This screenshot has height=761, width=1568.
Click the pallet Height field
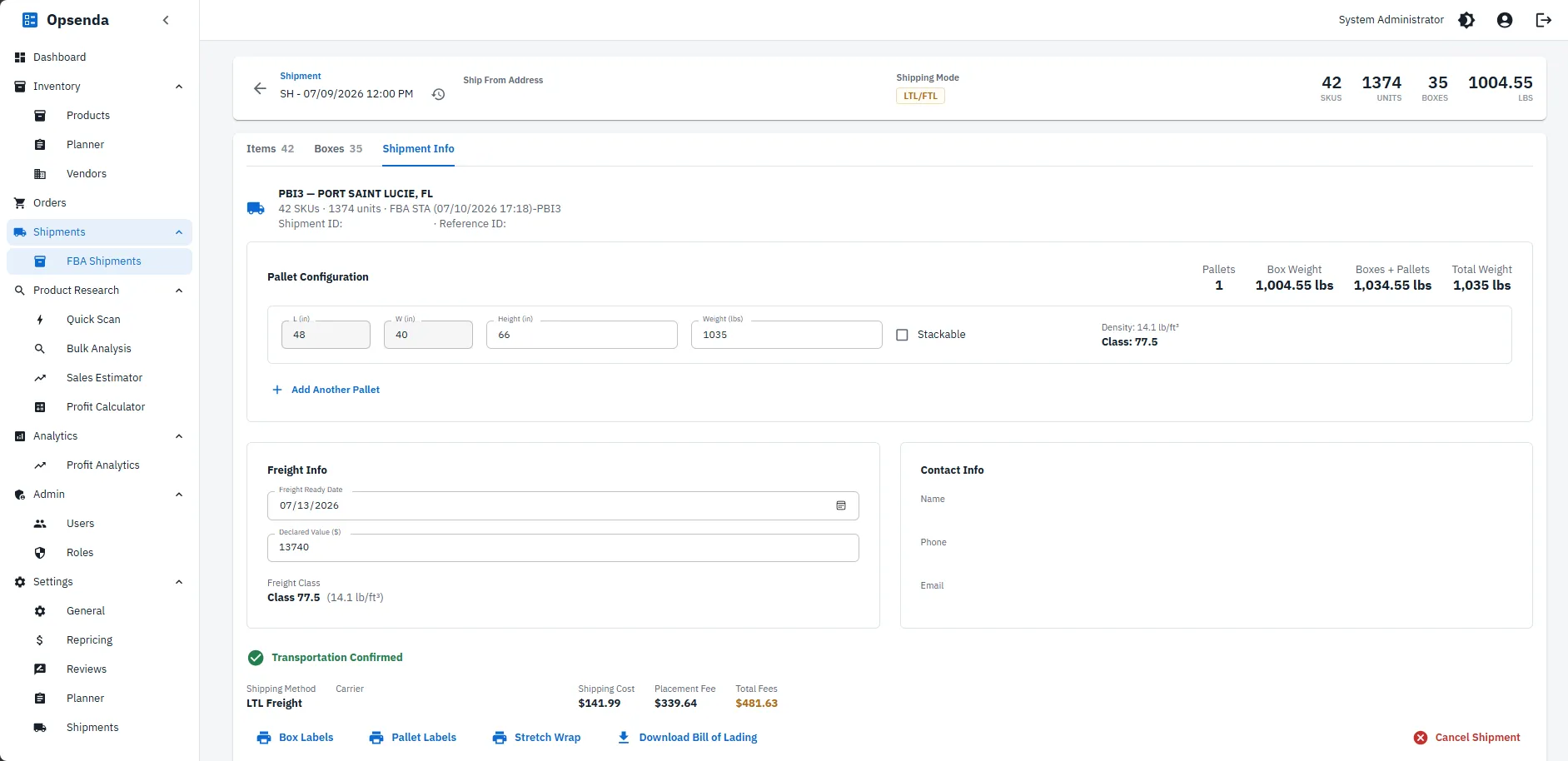pos(582,335)
